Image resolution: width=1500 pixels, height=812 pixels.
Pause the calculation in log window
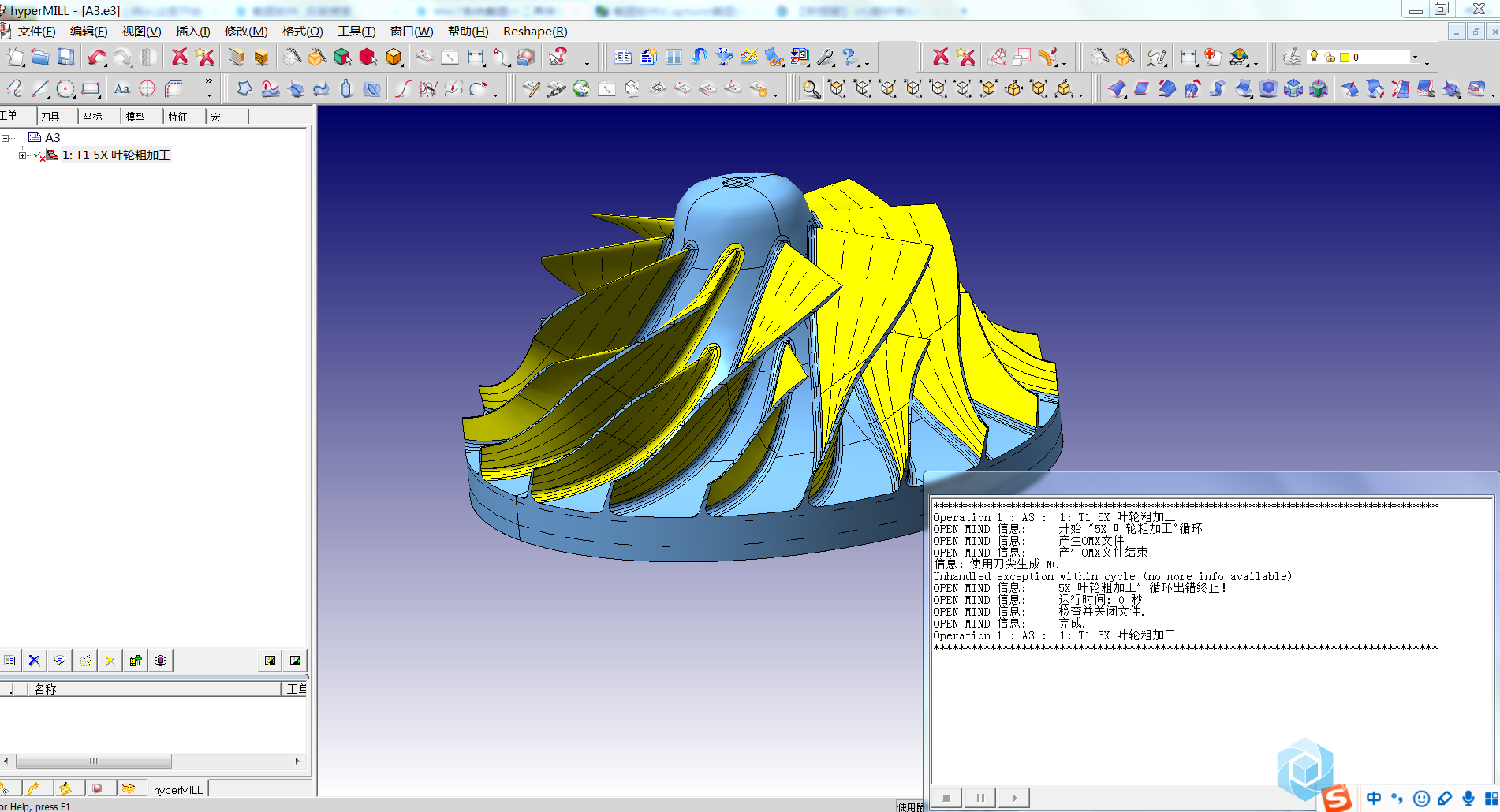pyautogui.click(x=980, y=798)
